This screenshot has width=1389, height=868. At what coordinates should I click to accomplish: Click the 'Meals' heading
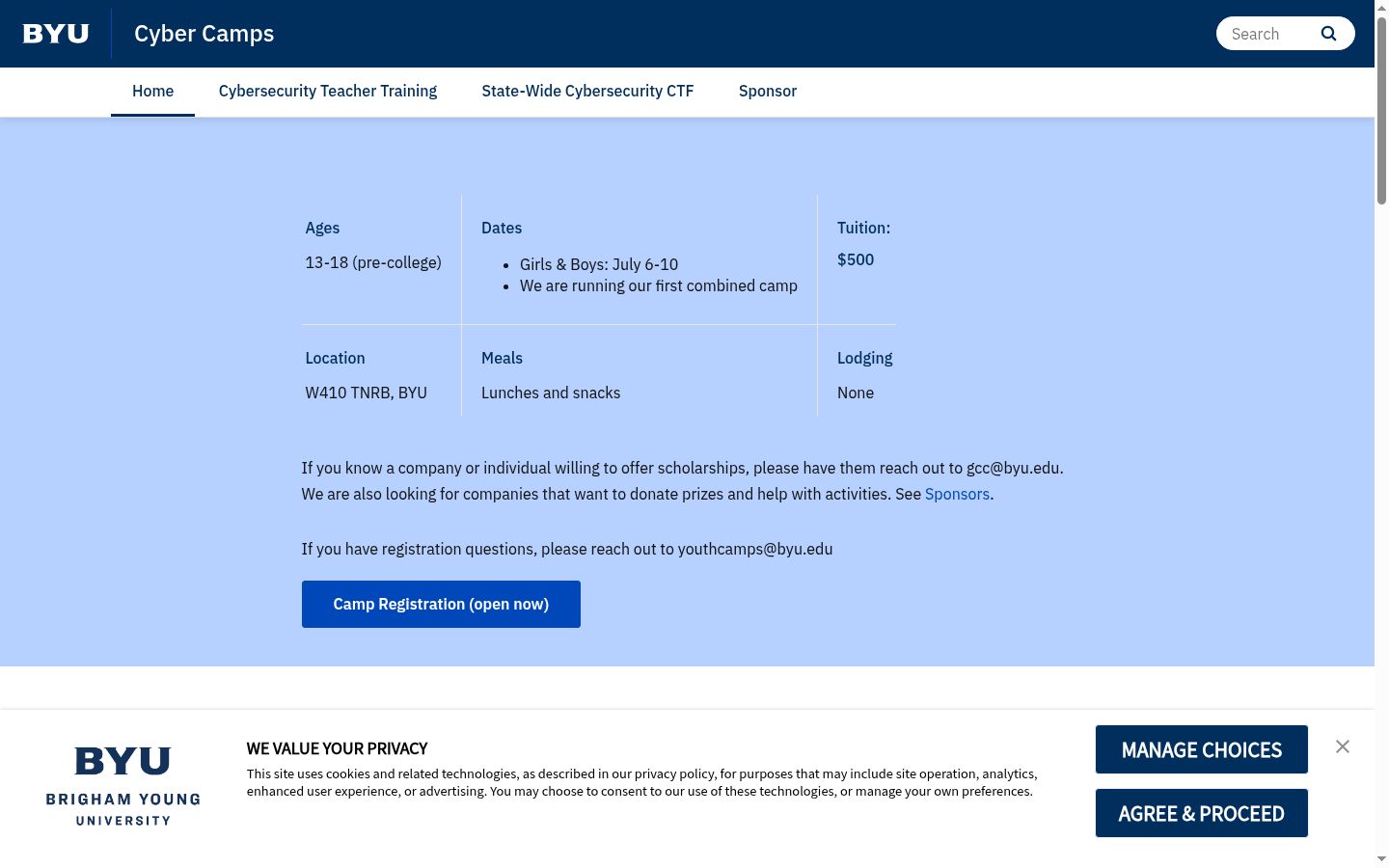point(503,358)
